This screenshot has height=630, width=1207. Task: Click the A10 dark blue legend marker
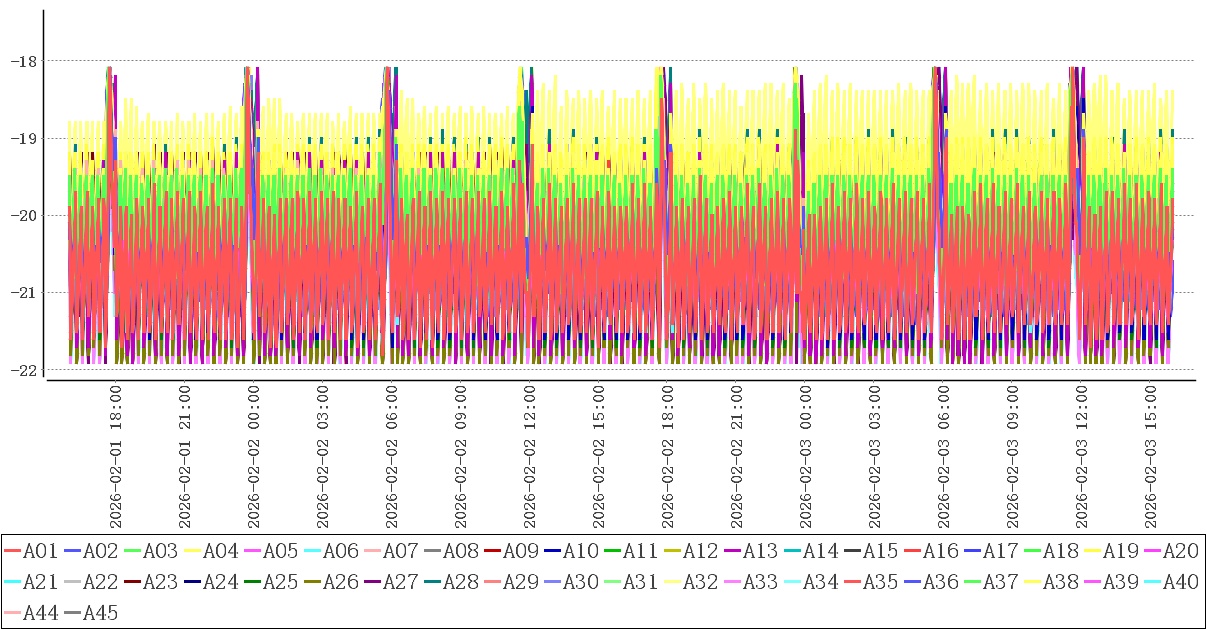click(553, 551)
